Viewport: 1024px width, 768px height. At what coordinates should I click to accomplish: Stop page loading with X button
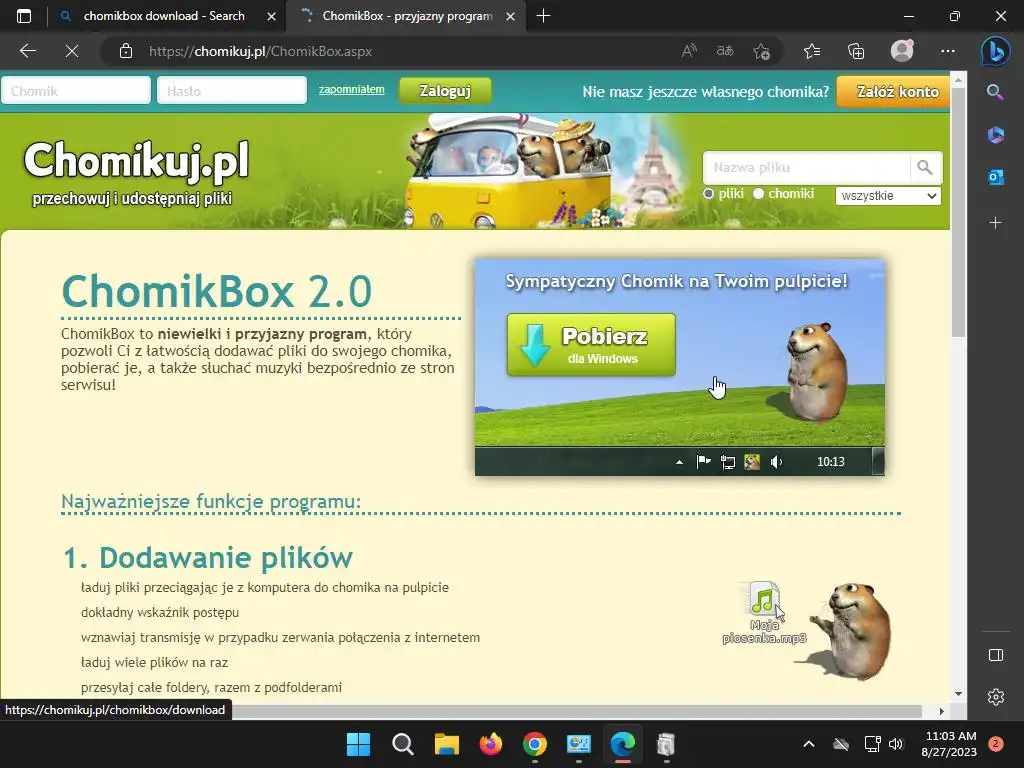point(72,51)
